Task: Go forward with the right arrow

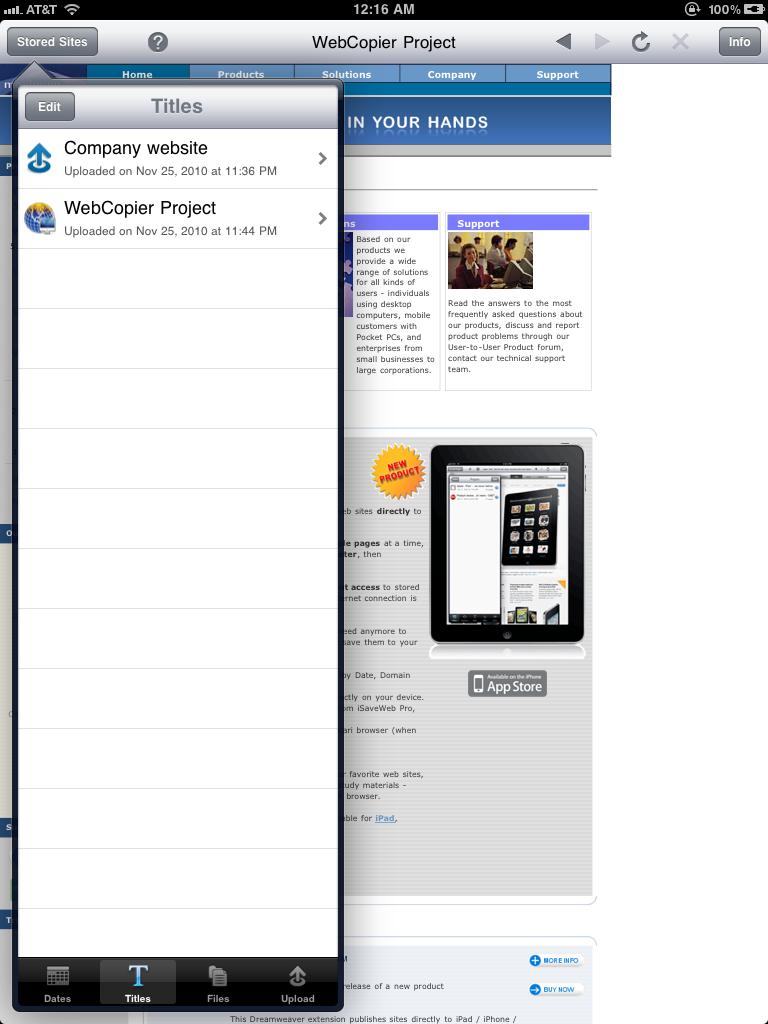Action: [602, 42]
